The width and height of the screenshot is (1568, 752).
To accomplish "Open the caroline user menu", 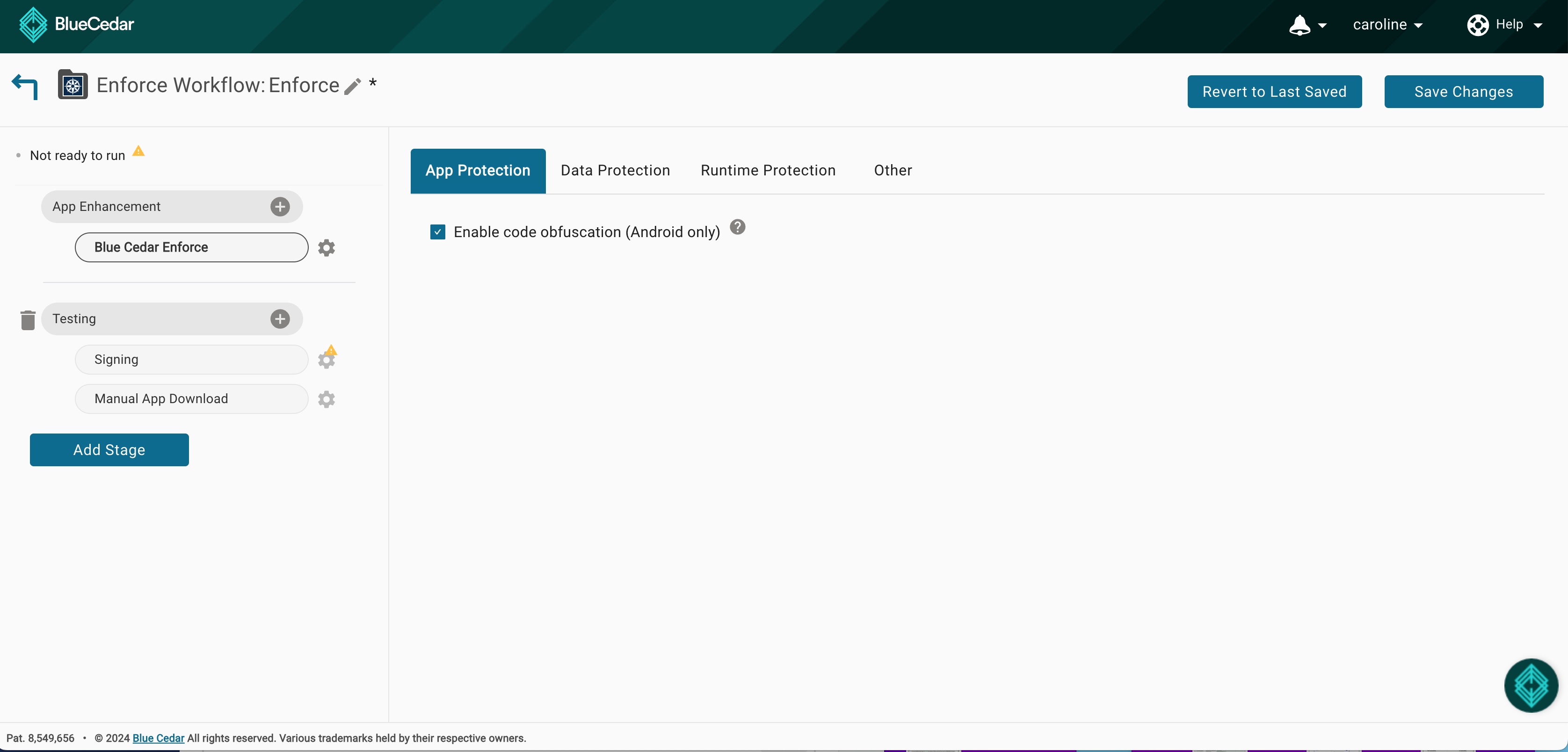I will pos(1387,25).
